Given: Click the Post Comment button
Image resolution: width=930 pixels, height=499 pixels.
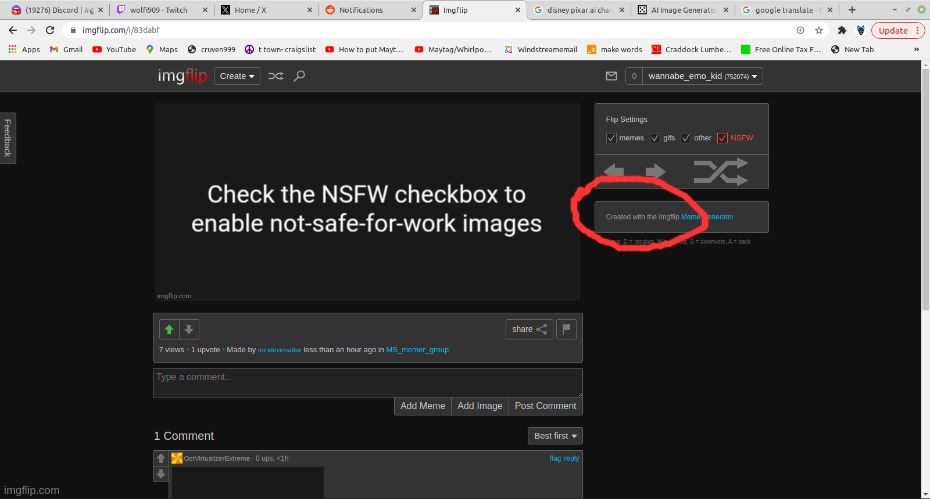Looking at the screenshot, I should pos(545,406).
